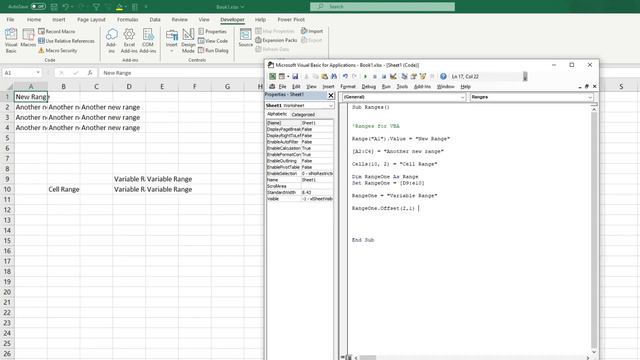This screenshot has width=640, height=360.
Task: Click the Find binoculars icon in VBA toolbar
Action: 334,76
